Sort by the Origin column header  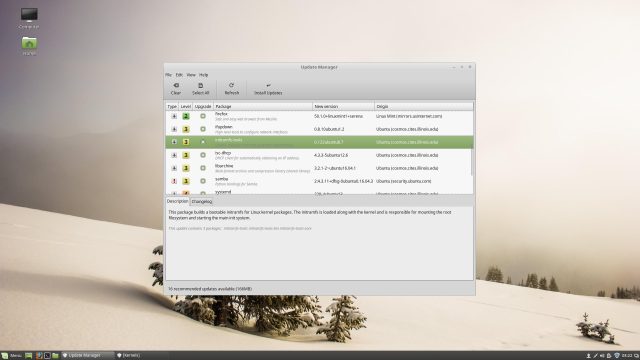coord(424,107)
